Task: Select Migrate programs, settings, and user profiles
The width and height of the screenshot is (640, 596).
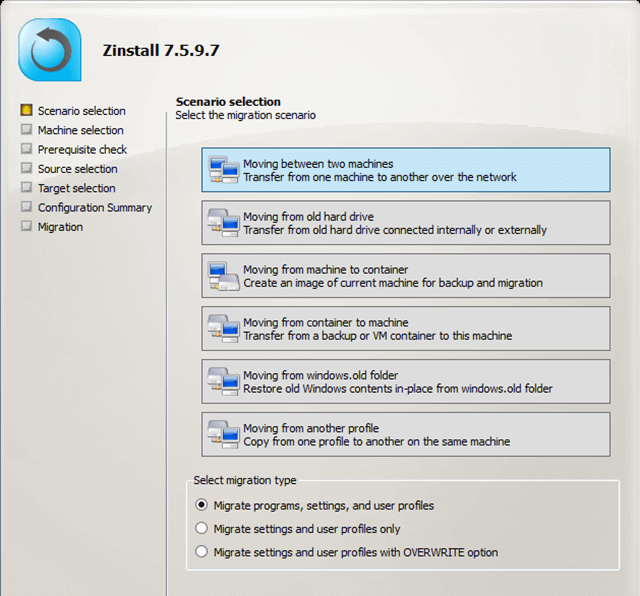Action: pyautogui.click(x=201, y=505)
